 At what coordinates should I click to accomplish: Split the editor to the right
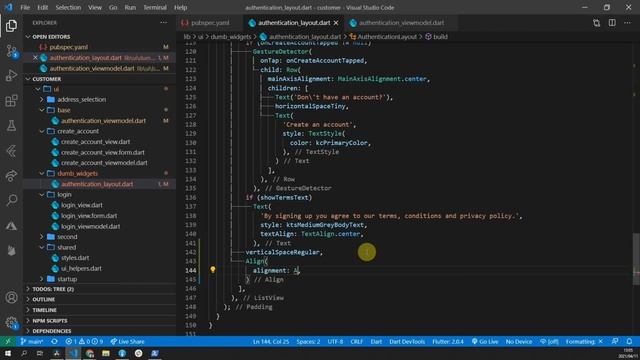coord(612,23)
